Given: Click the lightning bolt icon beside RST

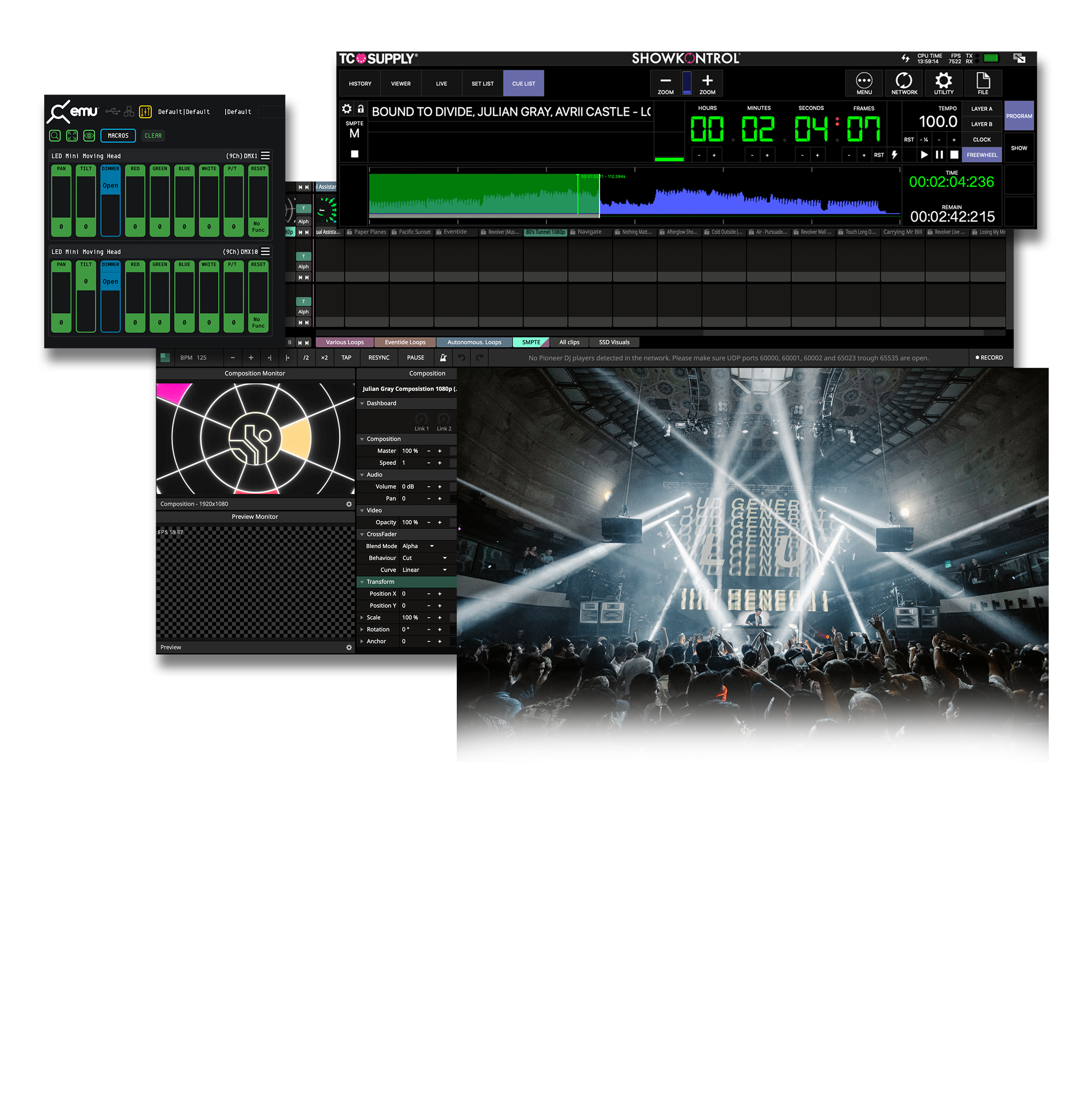Looking at the screenshot, I should point(895,155).
